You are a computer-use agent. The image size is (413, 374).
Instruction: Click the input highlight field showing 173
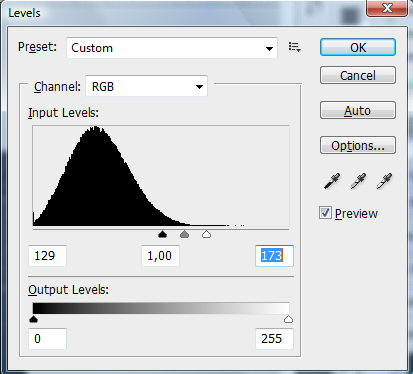click(x=274, y=256)
